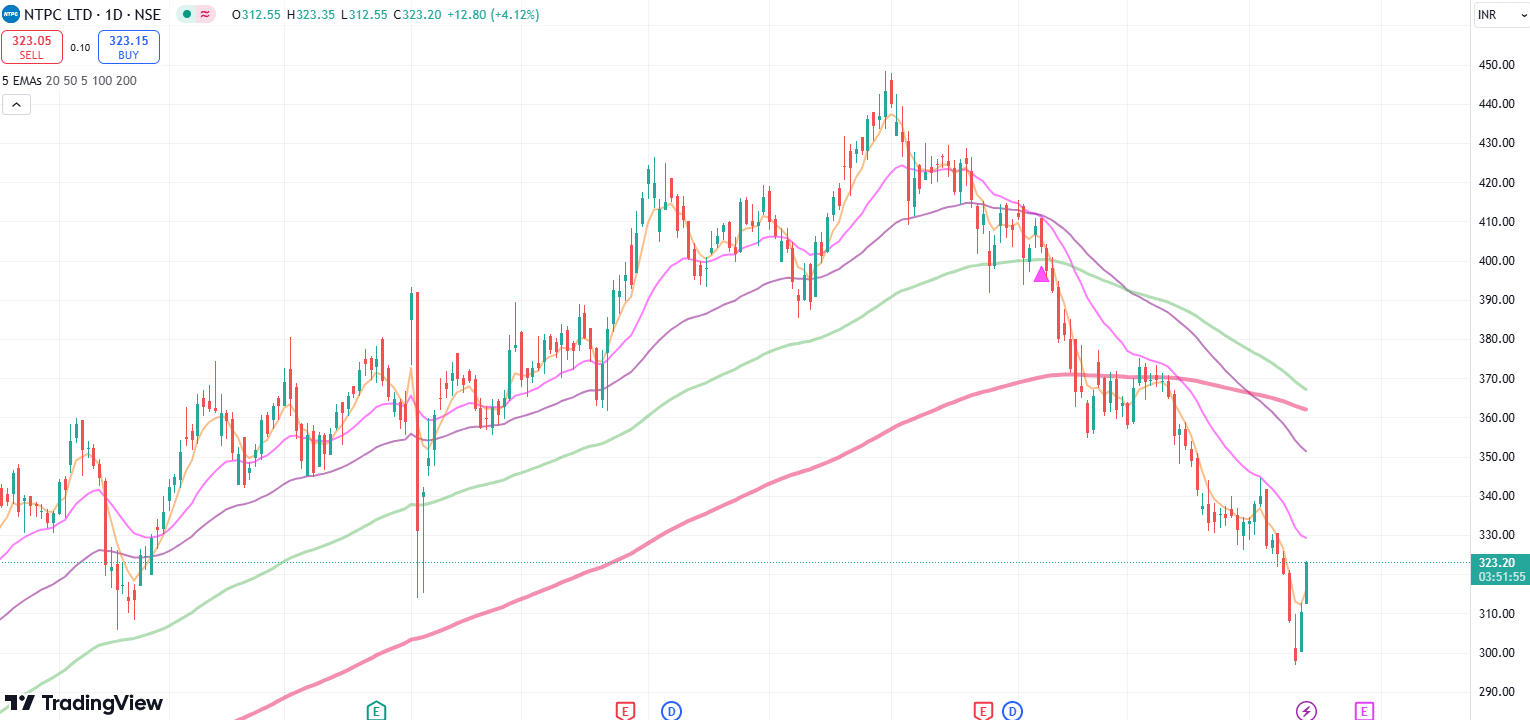1530x720 pixels.
Task: Open the NTPC LTD · 1D · NSE symbol title
Action: (94, 15)
